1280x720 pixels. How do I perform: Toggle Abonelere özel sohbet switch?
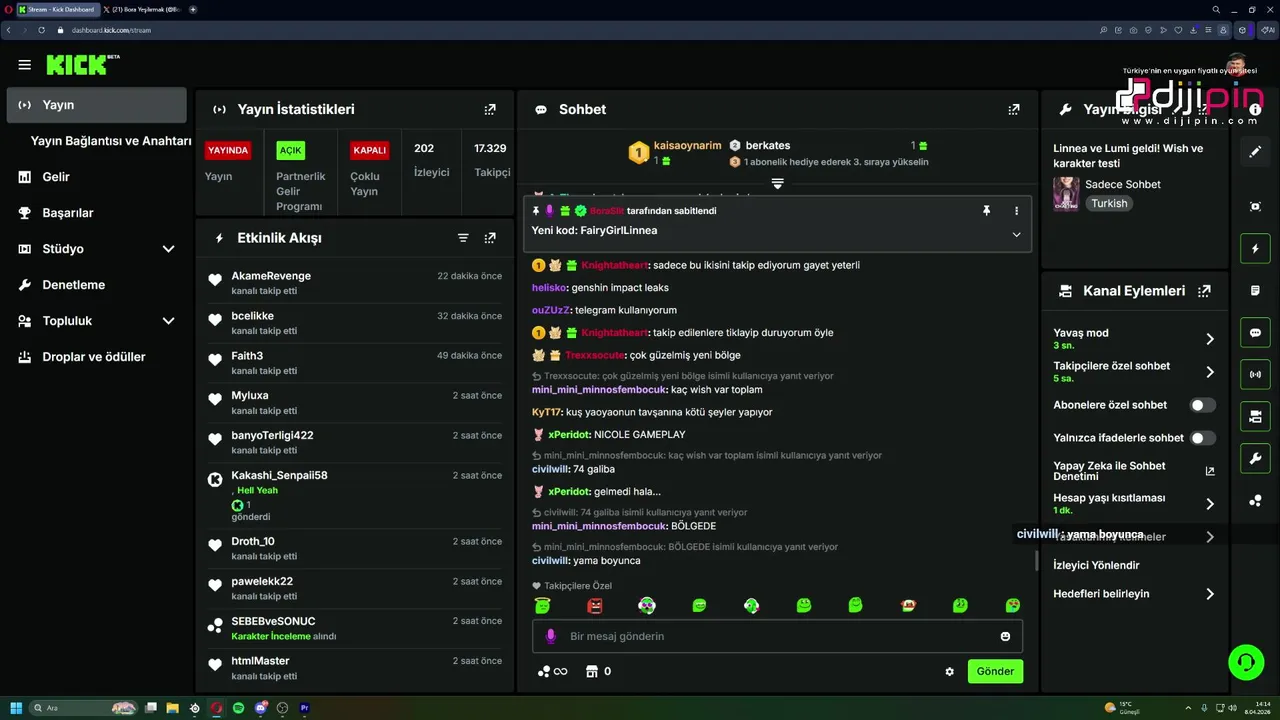(1202, 405)
